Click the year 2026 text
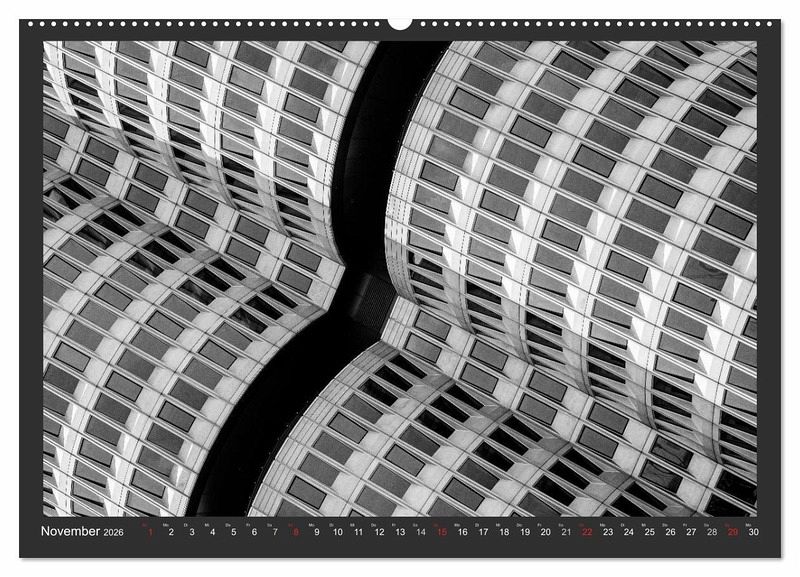 pyautogui.click(x=116, y=533)
